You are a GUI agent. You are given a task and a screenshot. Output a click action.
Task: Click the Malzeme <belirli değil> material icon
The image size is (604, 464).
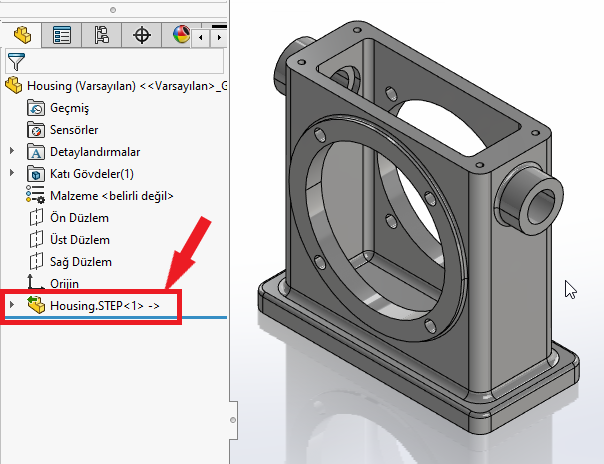pos(35,196)
